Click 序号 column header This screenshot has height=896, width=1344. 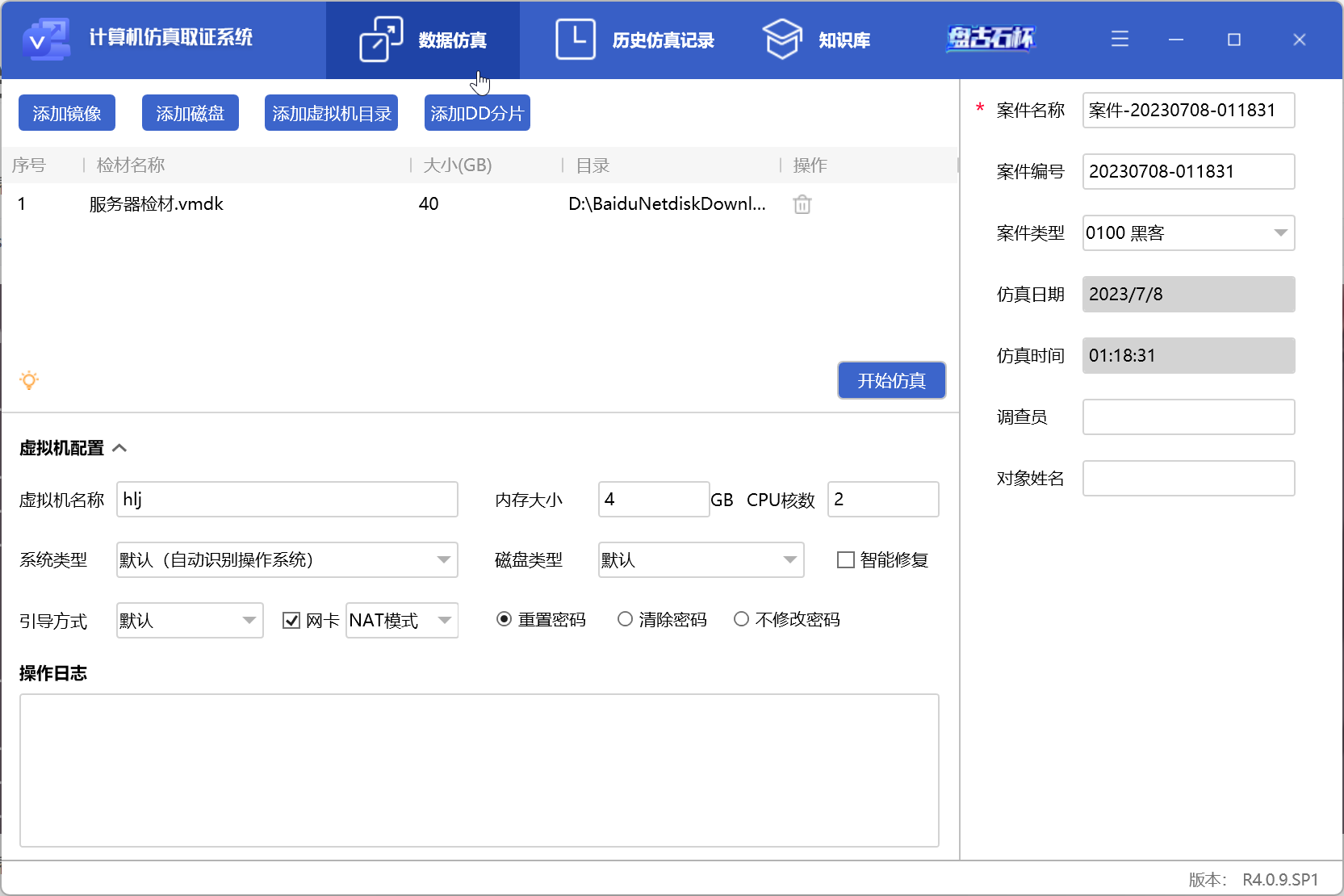point(28,165)
